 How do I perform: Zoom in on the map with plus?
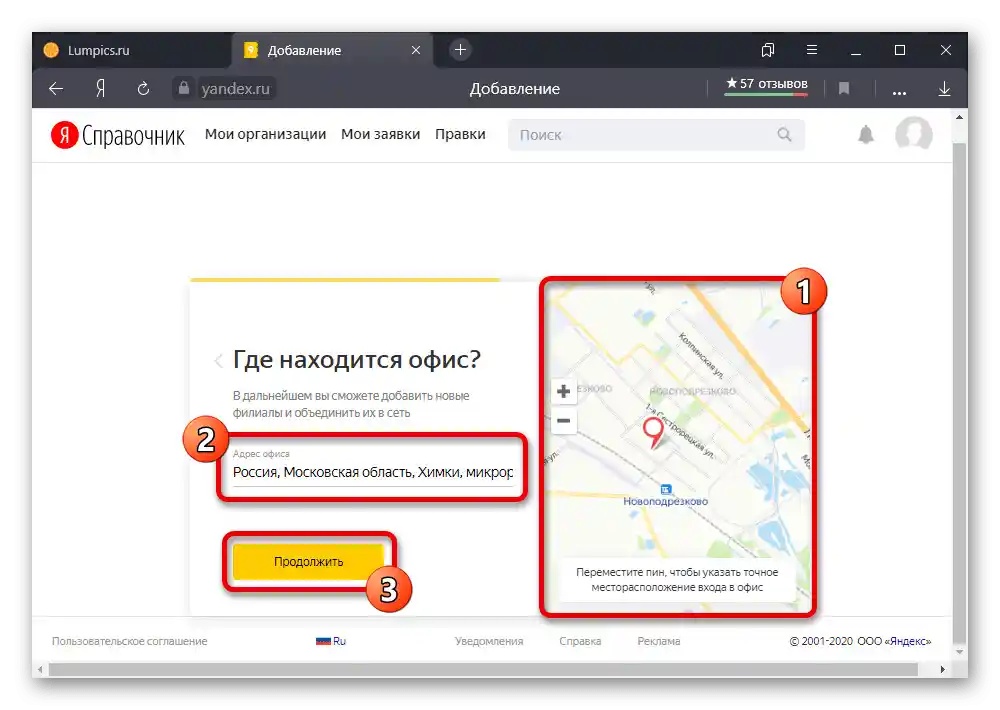(563, 391)
